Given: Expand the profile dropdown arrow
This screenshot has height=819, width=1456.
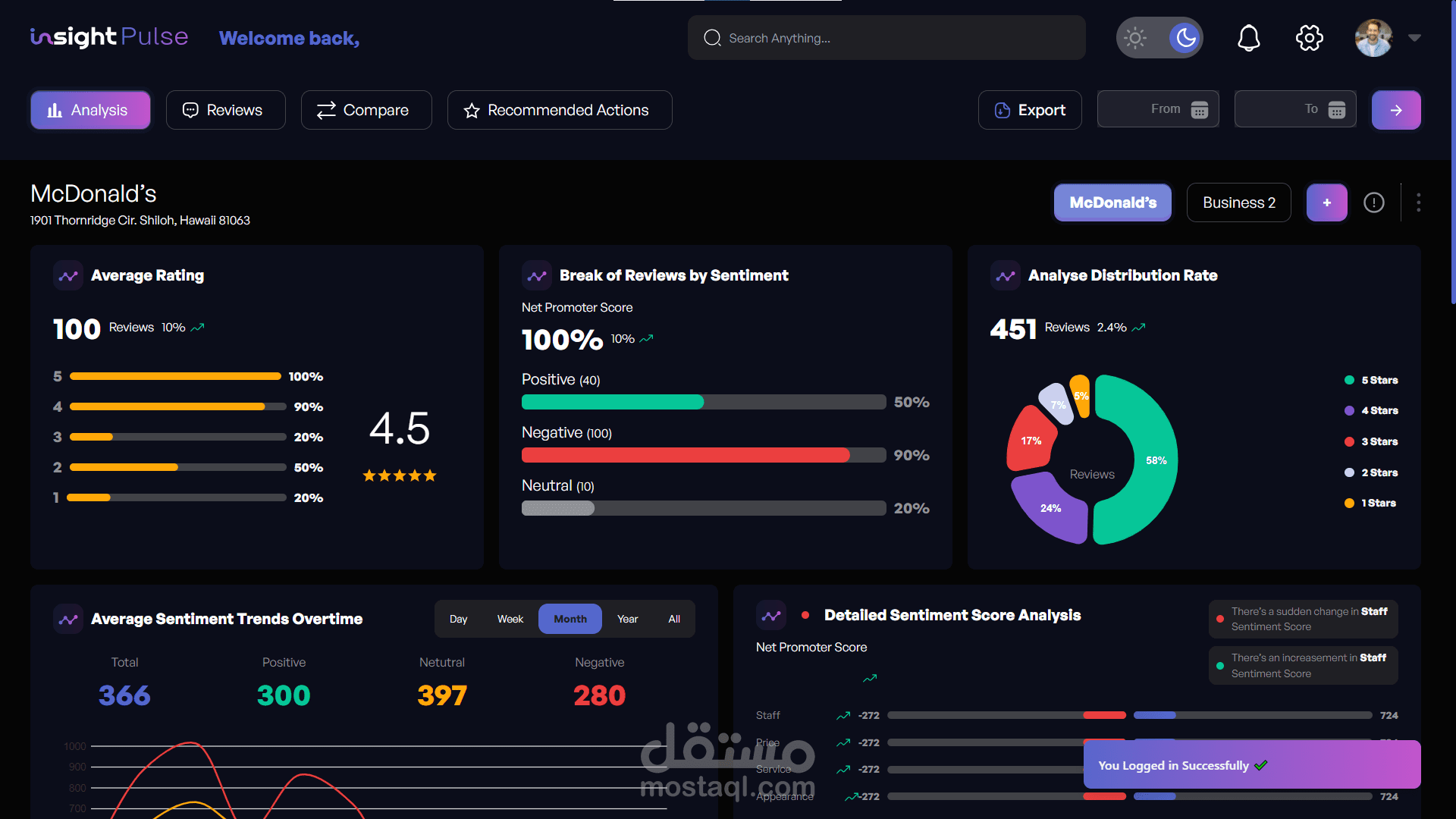Looking at the screenshot, I should tap(1414, 37).
